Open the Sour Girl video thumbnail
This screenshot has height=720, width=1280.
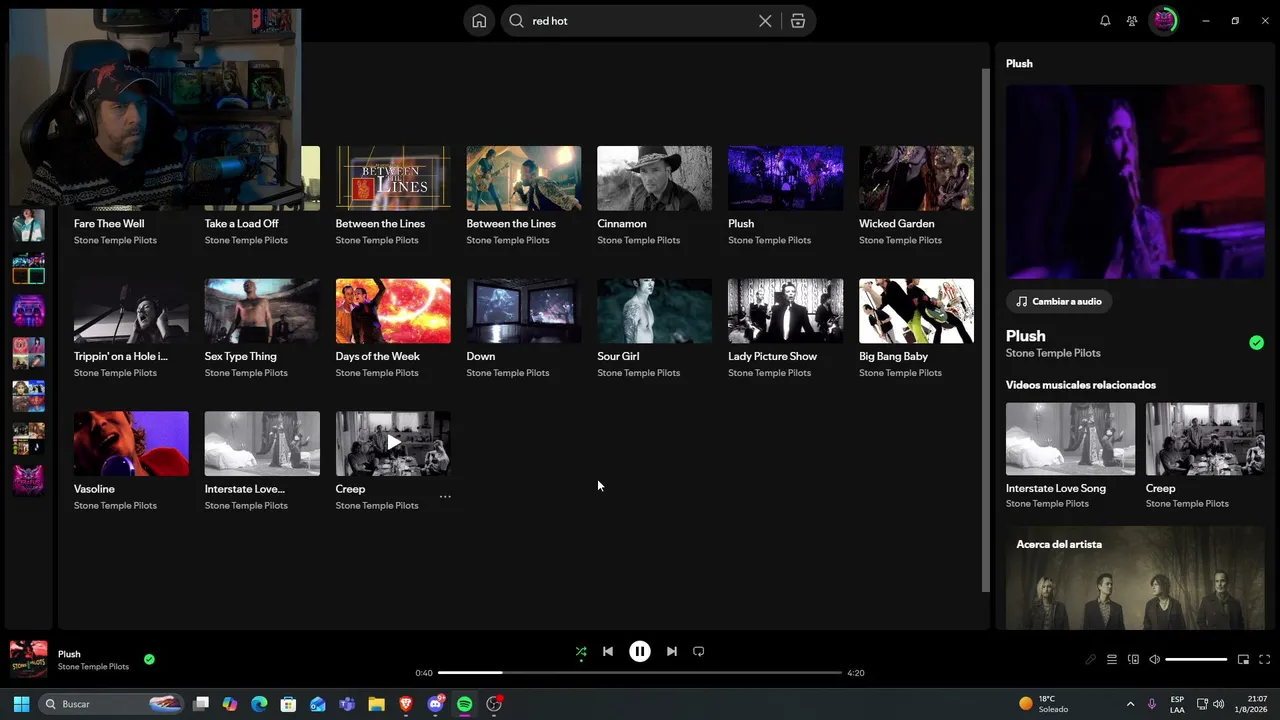tap(654, 311)
